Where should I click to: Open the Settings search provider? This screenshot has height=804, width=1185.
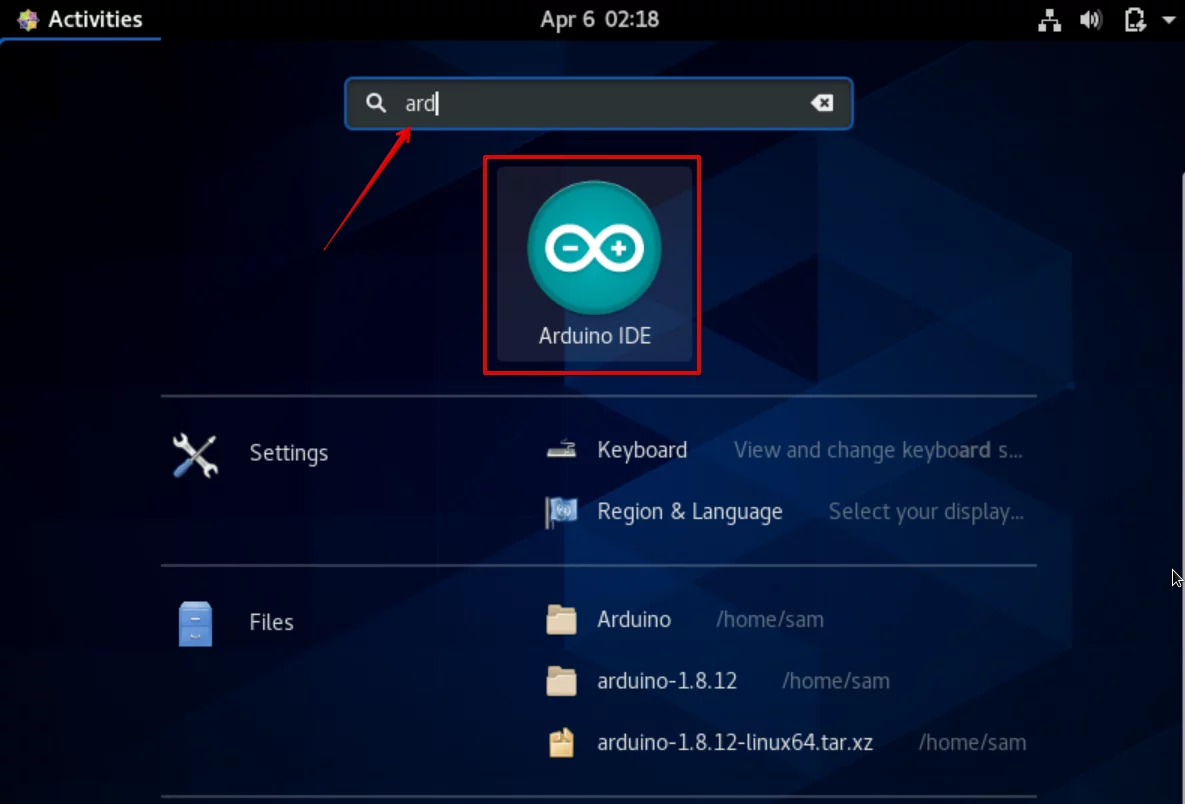pos(195,455)
